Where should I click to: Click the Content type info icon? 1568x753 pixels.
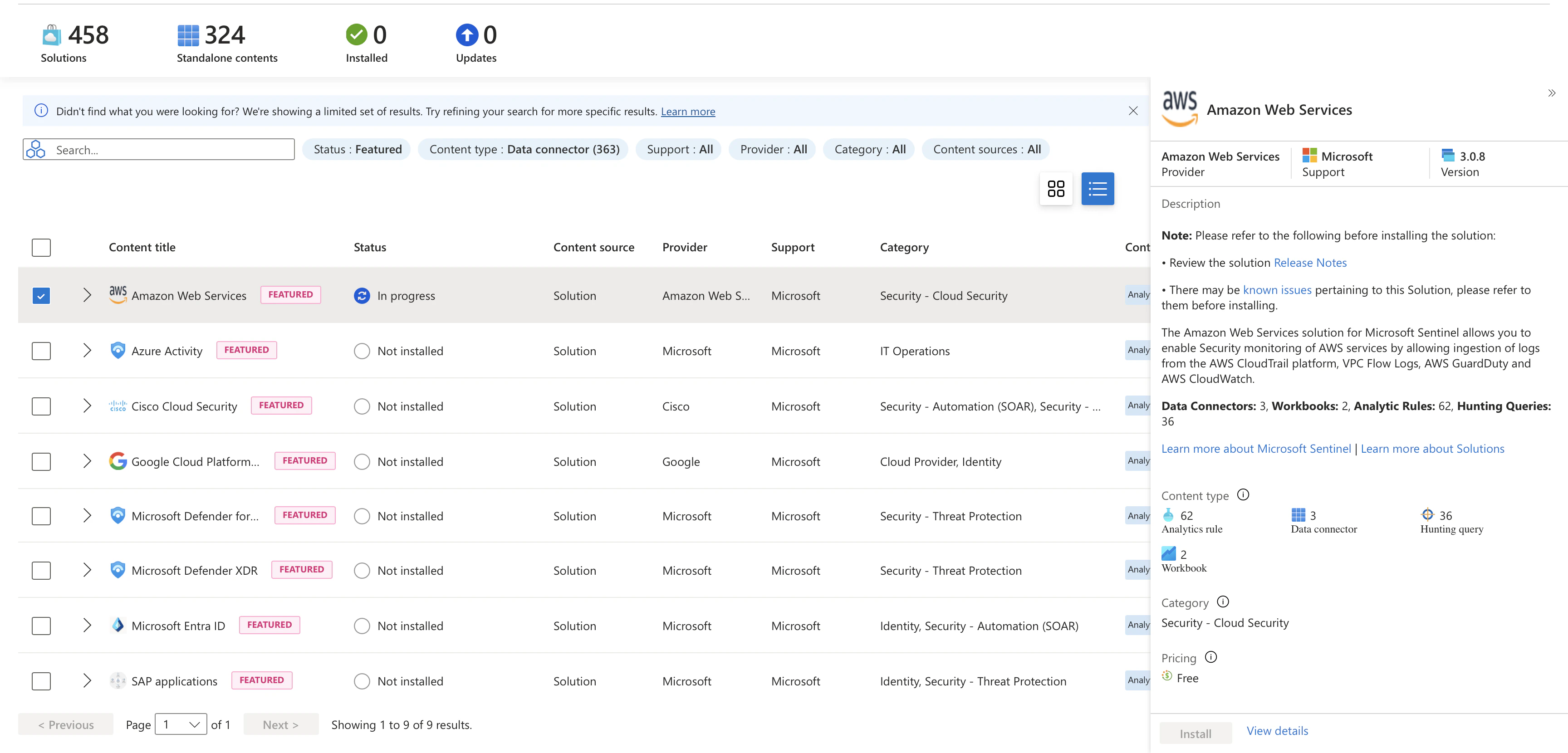[x=1244, y=495]
